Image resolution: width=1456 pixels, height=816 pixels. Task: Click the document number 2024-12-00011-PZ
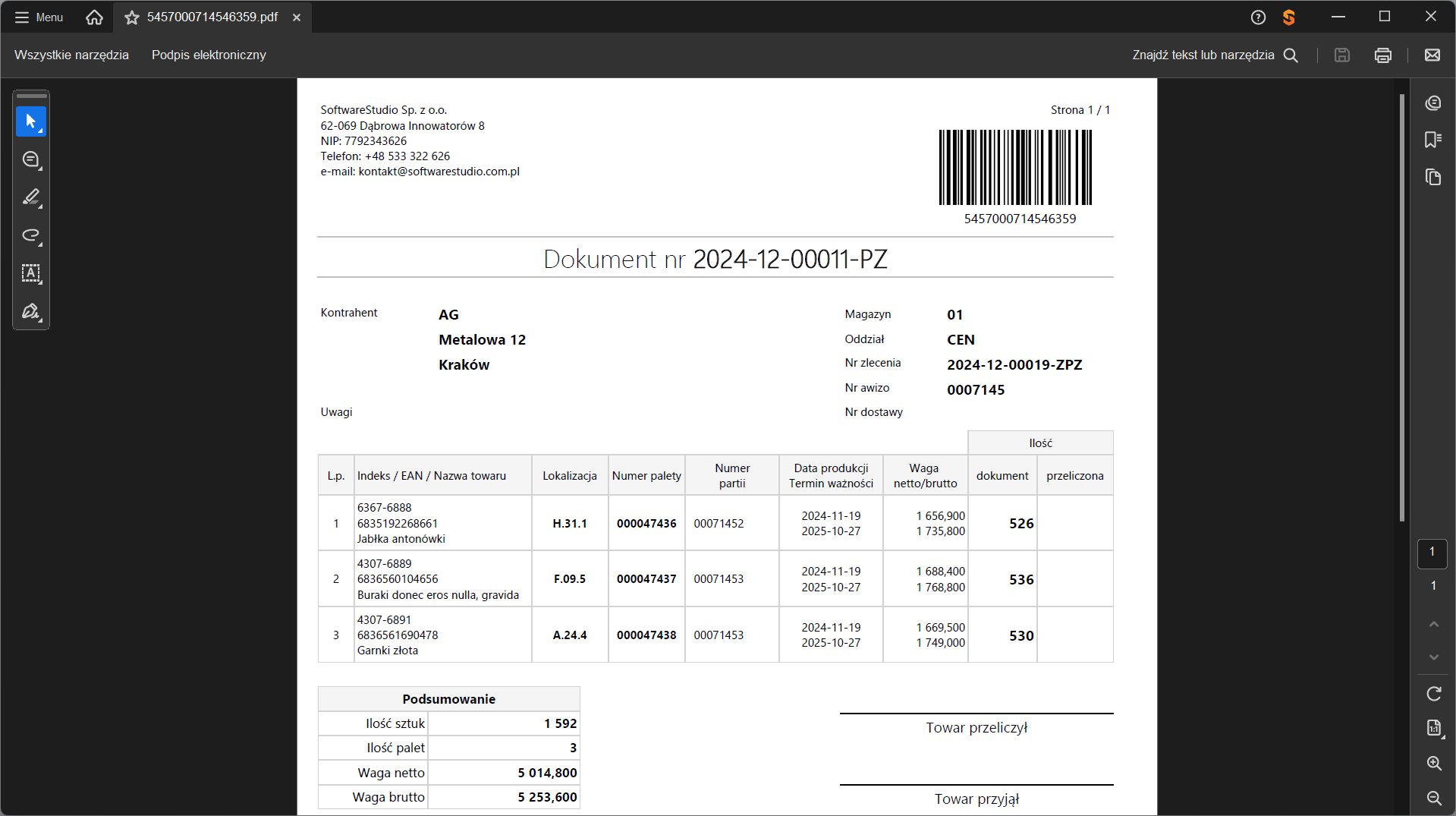point(790,259)
